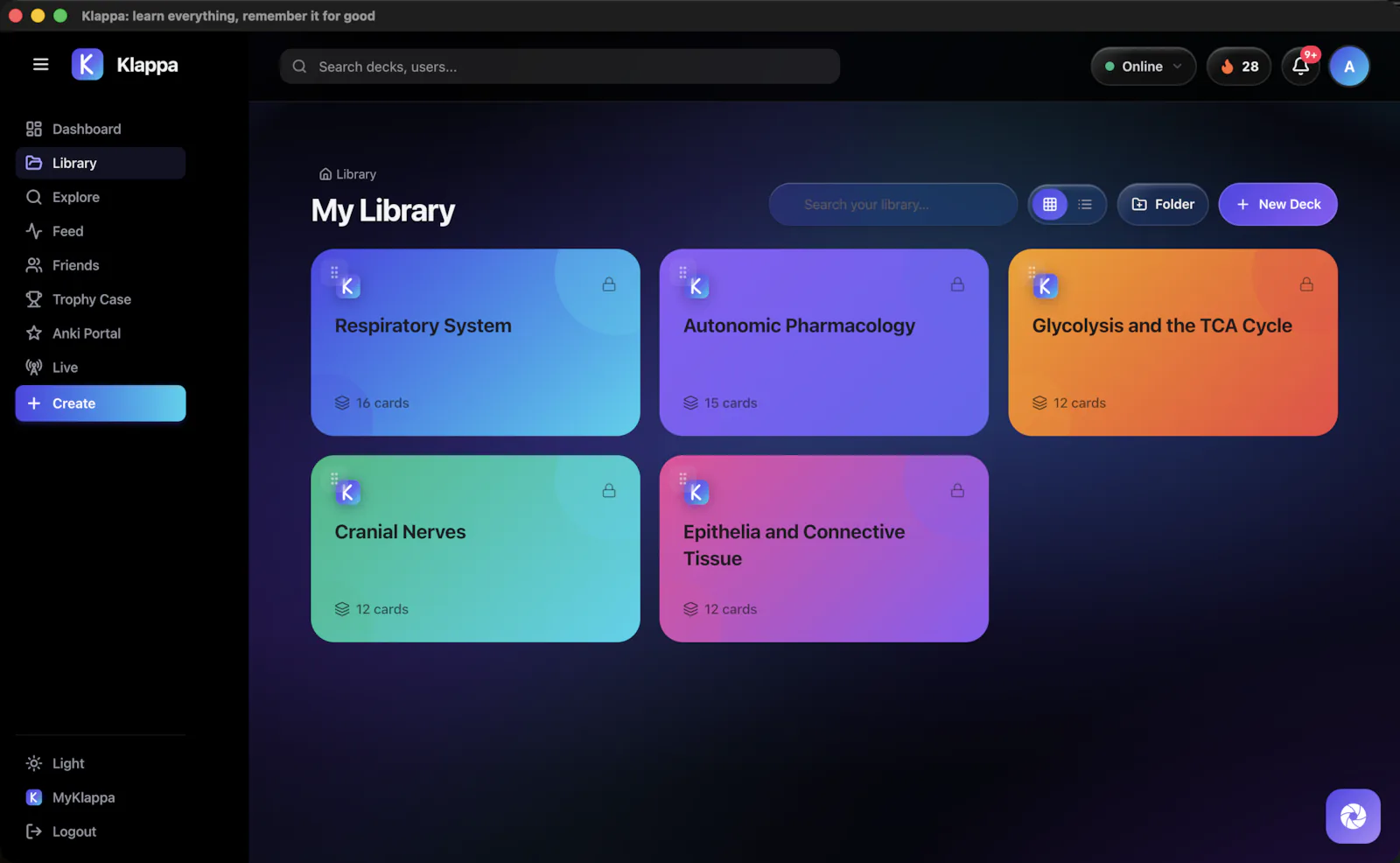Click drag handle on Cranial Nerves deck
This screenshot has width=1400, height=863.
click(x=334, y=479)
